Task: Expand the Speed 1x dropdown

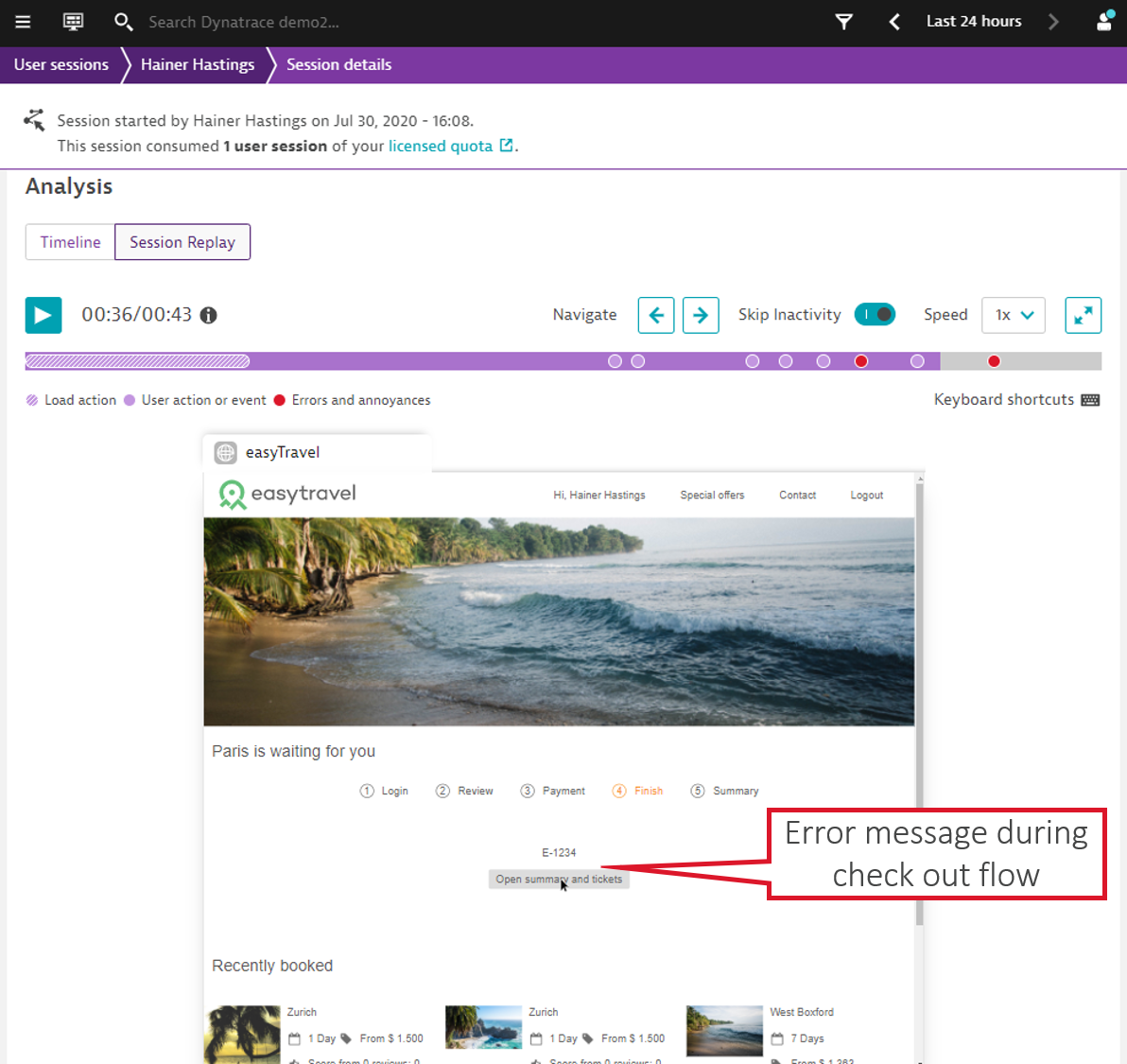Action: pos(1014,315)
